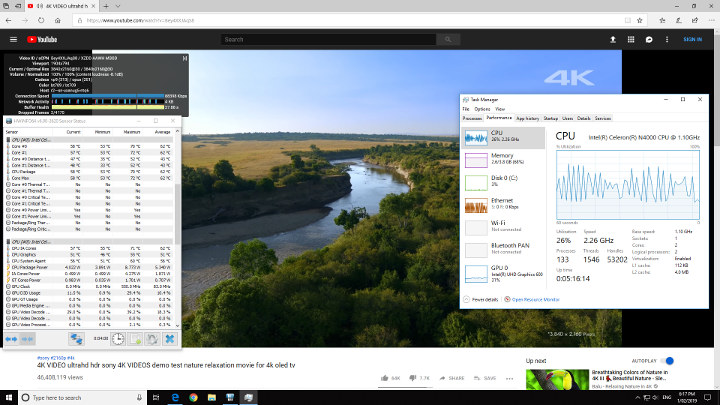Open HWiNFO sensor settings gear icon
Viewport: 720px width, 405px height.
coord(152,339)
